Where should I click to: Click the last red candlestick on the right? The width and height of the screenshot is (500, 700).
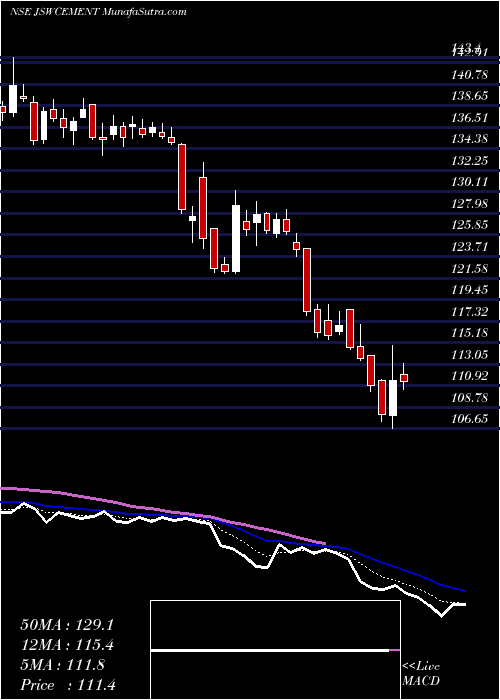point(404,377)
